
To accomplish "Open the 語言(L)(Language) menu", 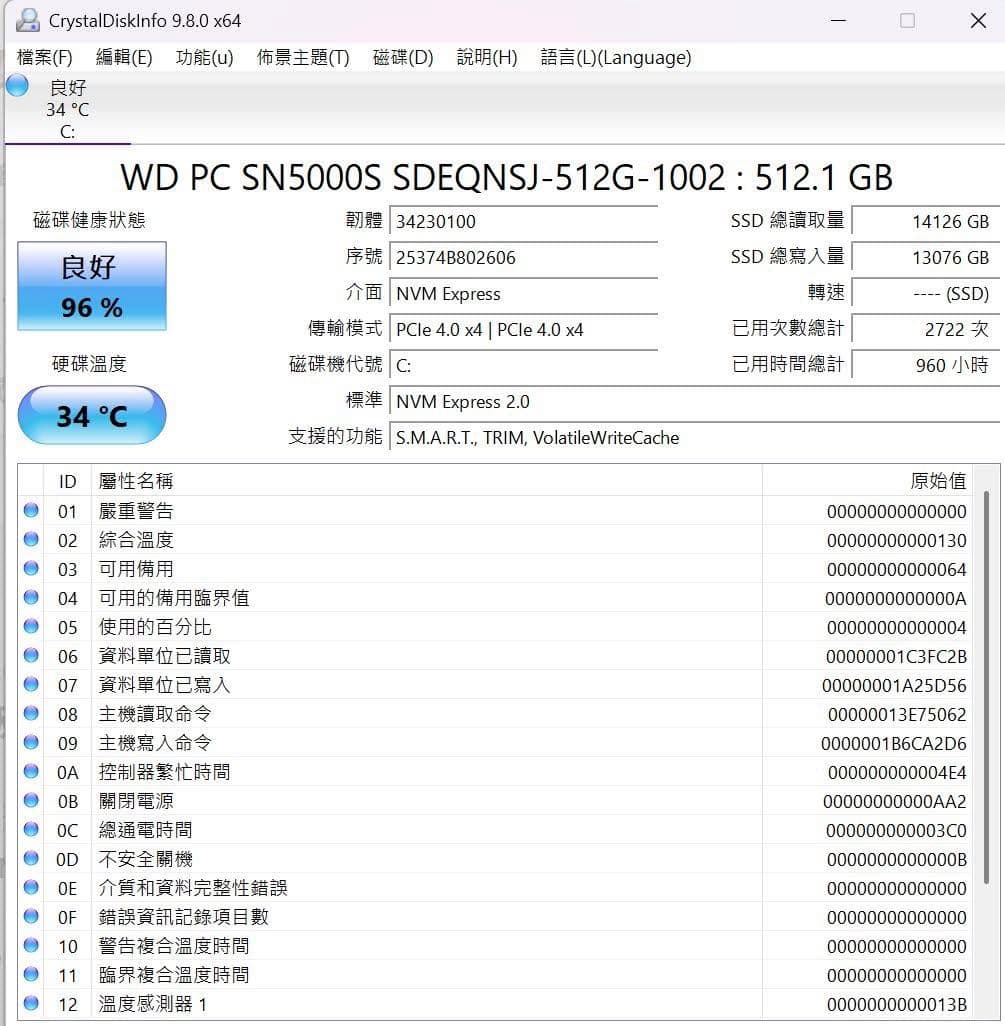I will click(x=616, y=58).
